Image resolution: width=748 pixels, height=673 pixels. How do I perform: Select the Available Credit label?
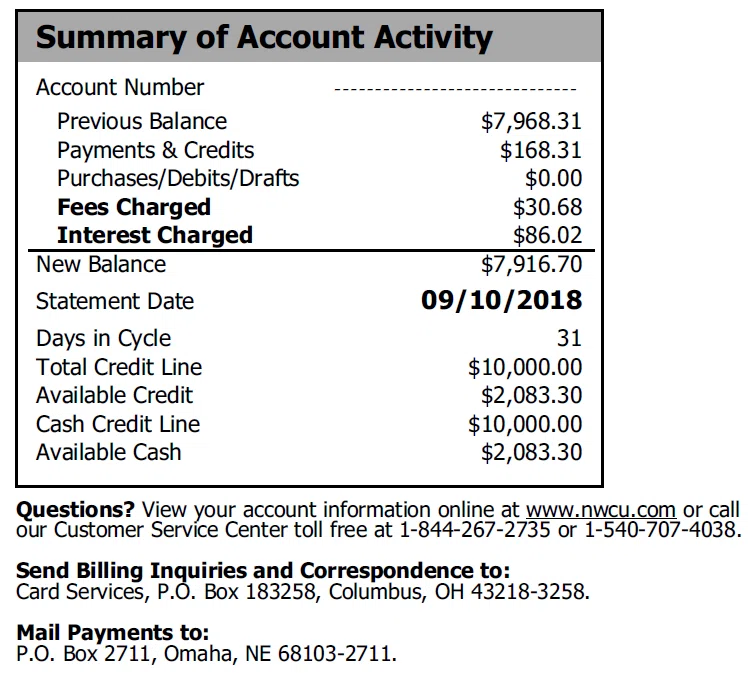point(114,395)
